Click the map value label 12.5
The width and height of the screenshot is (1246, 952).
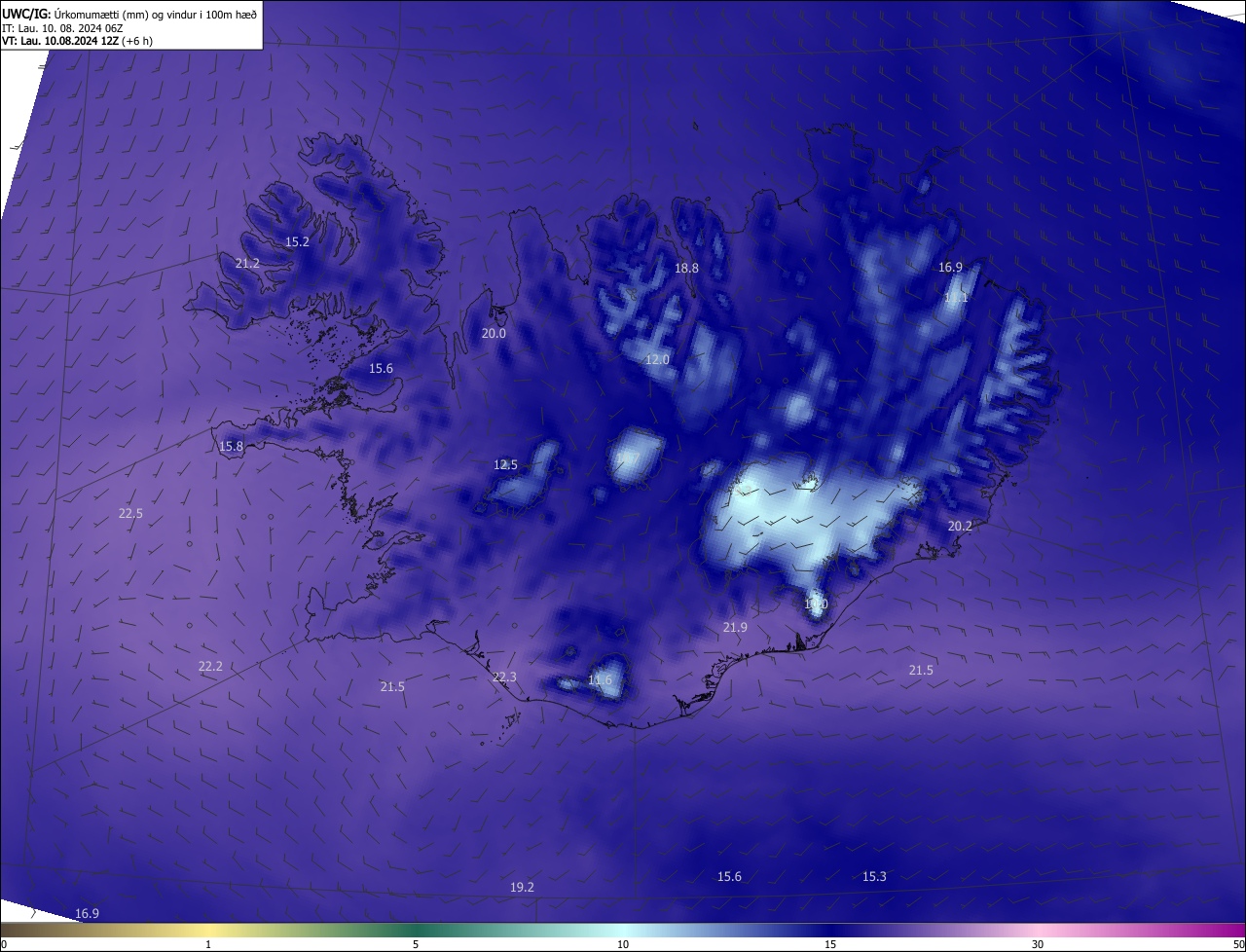pyautogui.click(x=505, y=464)
